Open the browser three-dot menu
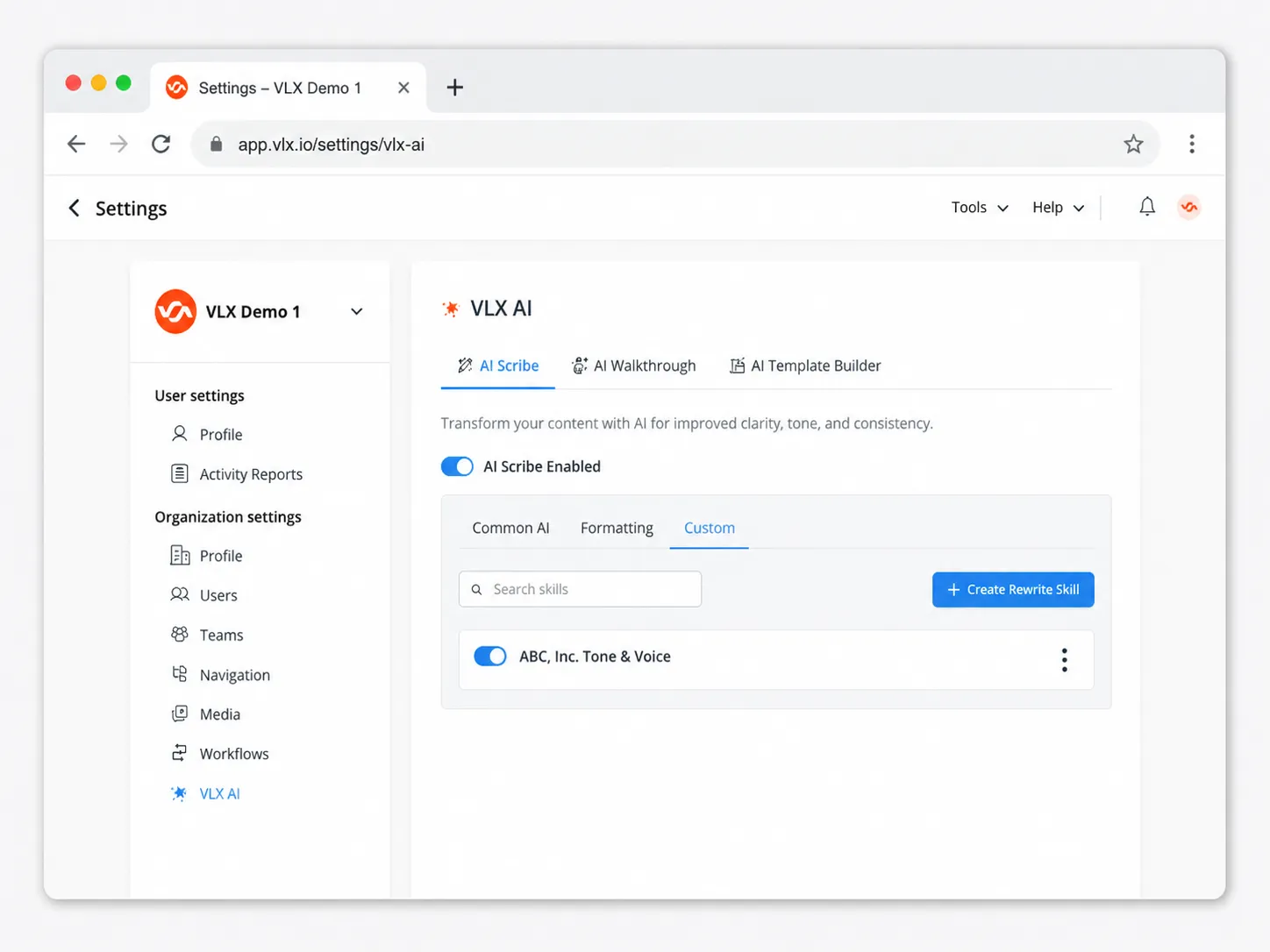Screen dimensions: 1270x952 pos(1191,144)
